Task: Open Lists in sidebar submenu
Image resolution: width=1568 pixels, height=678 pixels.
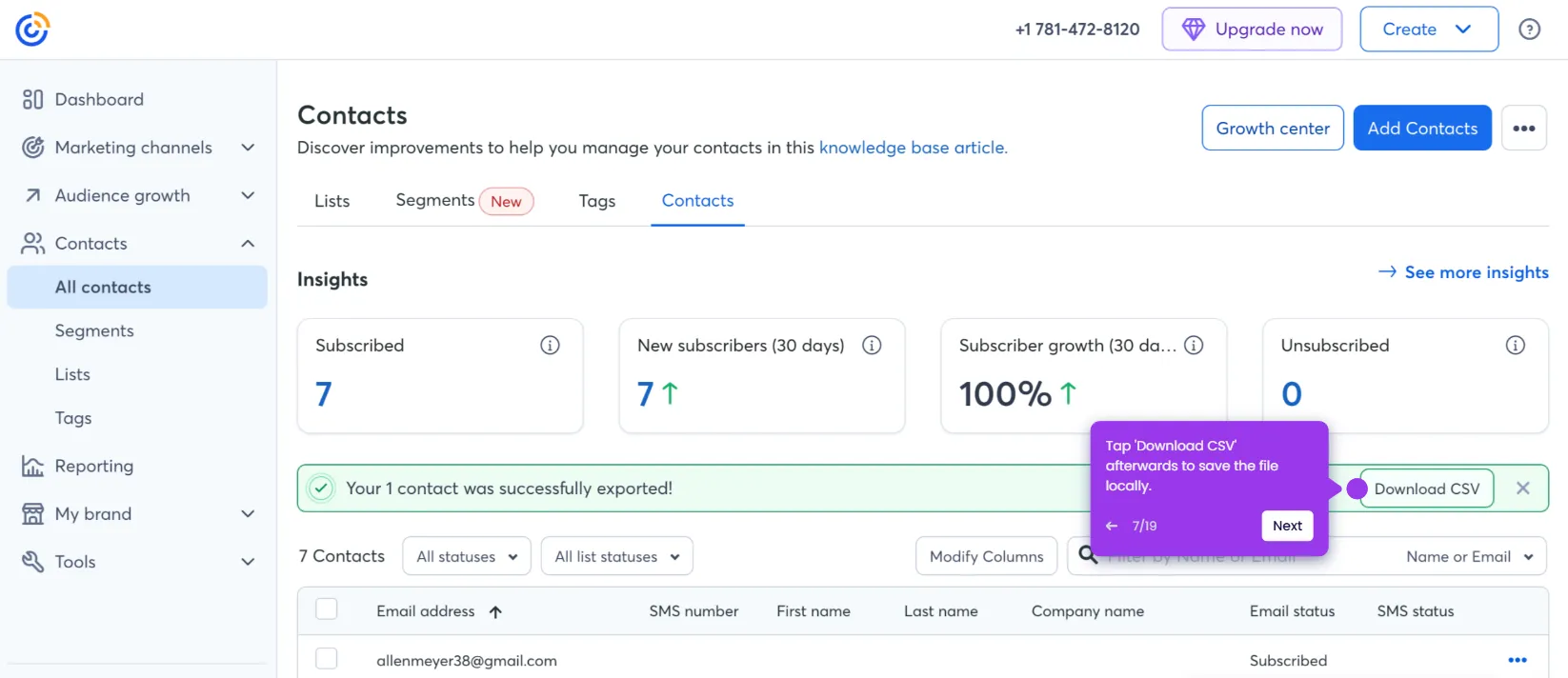Action: coord(72,375)
